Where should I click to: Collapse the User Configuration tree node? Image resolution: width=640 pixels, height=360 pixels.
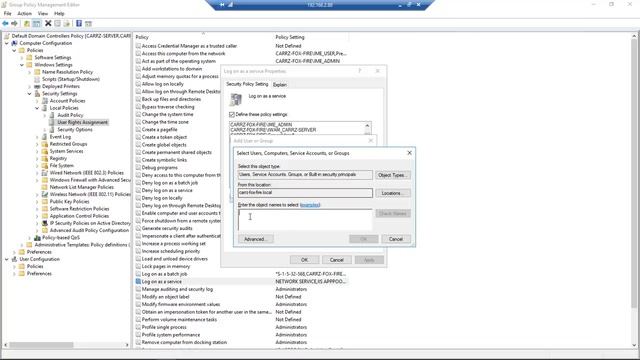coord(7,259)
